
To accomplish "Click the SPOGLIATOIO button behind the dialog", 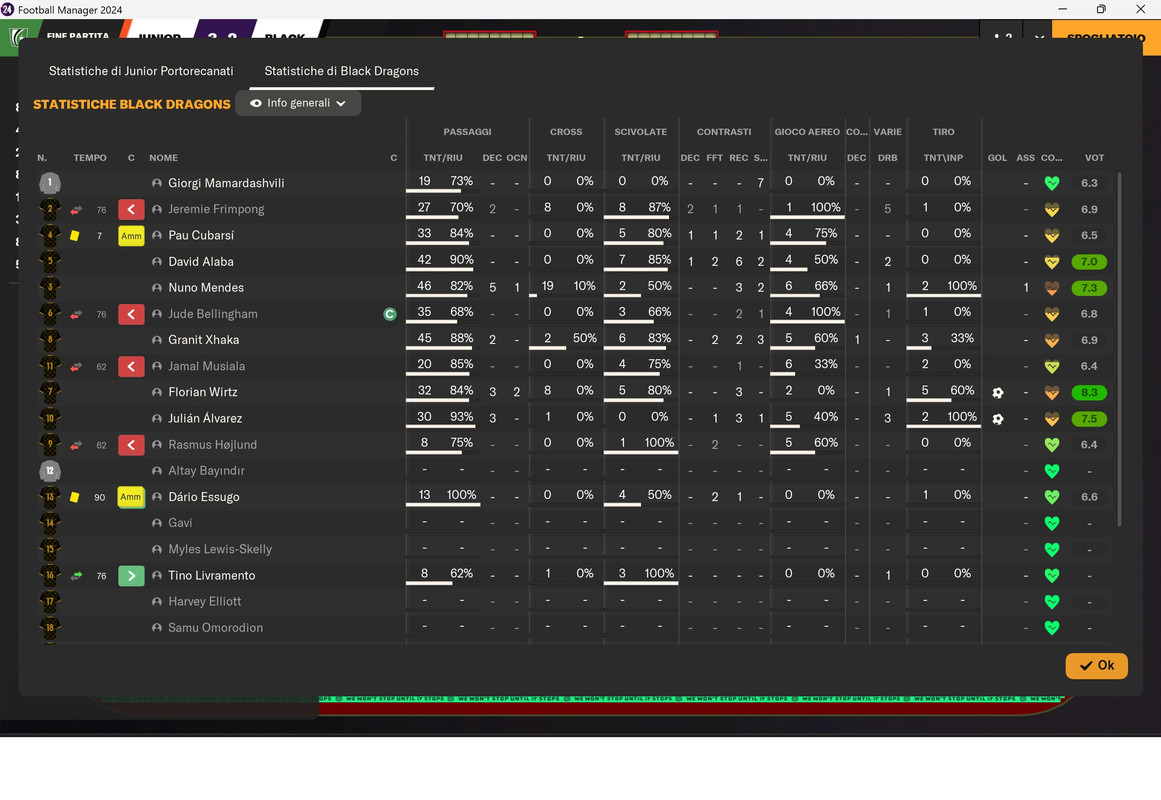I will (1106, 37).
